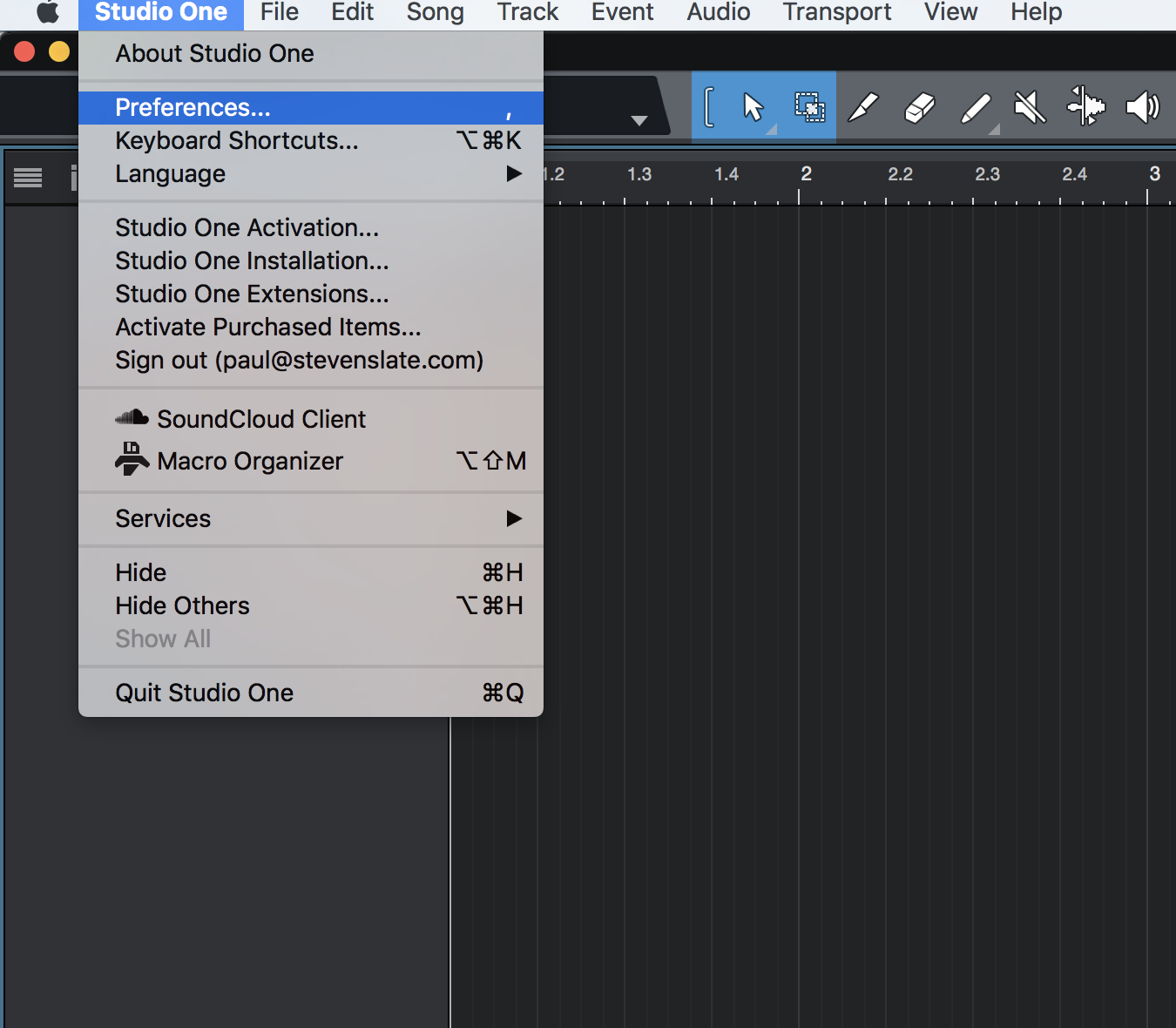Select the Mute tool
The width and height of the screenshot is (1176, 1028).
[1031, 108]
